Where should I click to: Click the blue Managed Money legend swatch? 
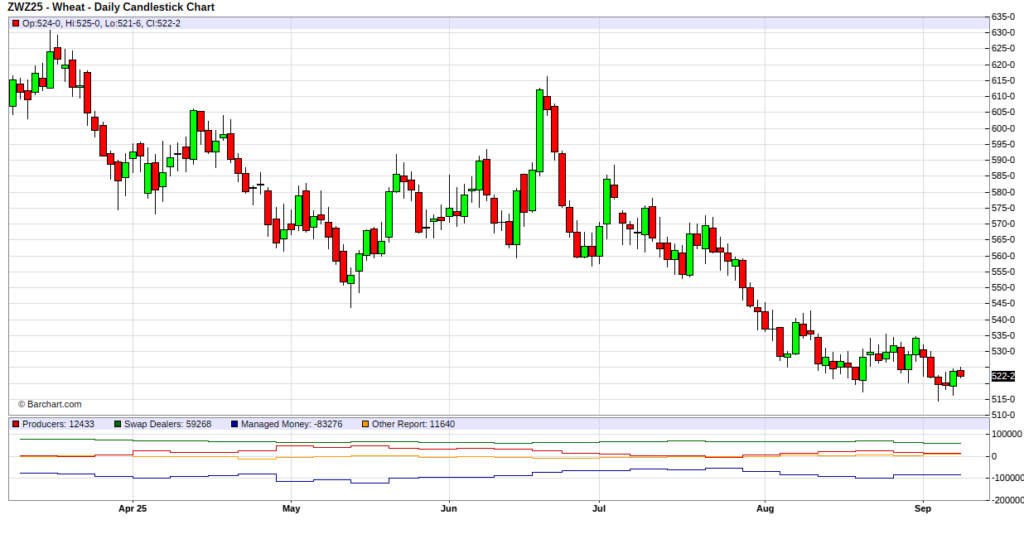[x=233, y=424]
